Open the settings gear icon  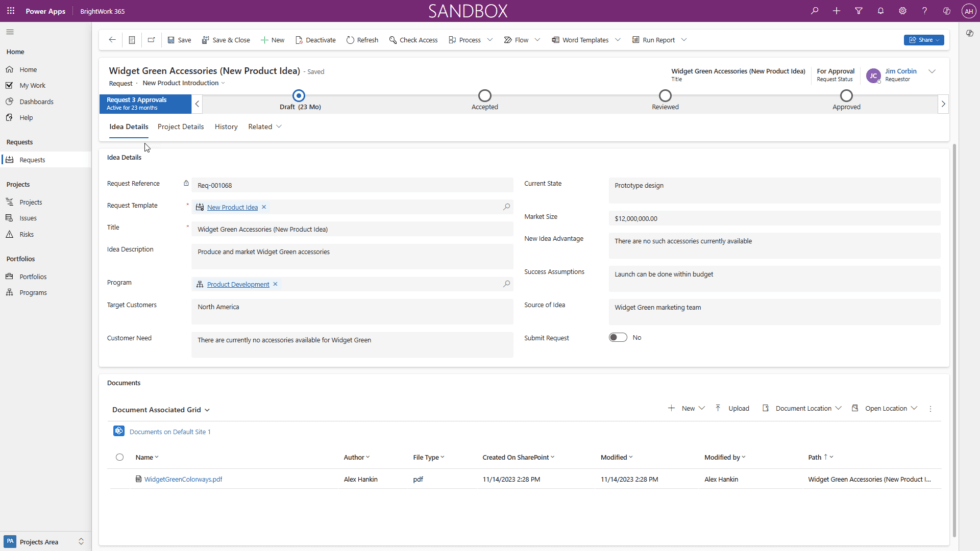902,11
